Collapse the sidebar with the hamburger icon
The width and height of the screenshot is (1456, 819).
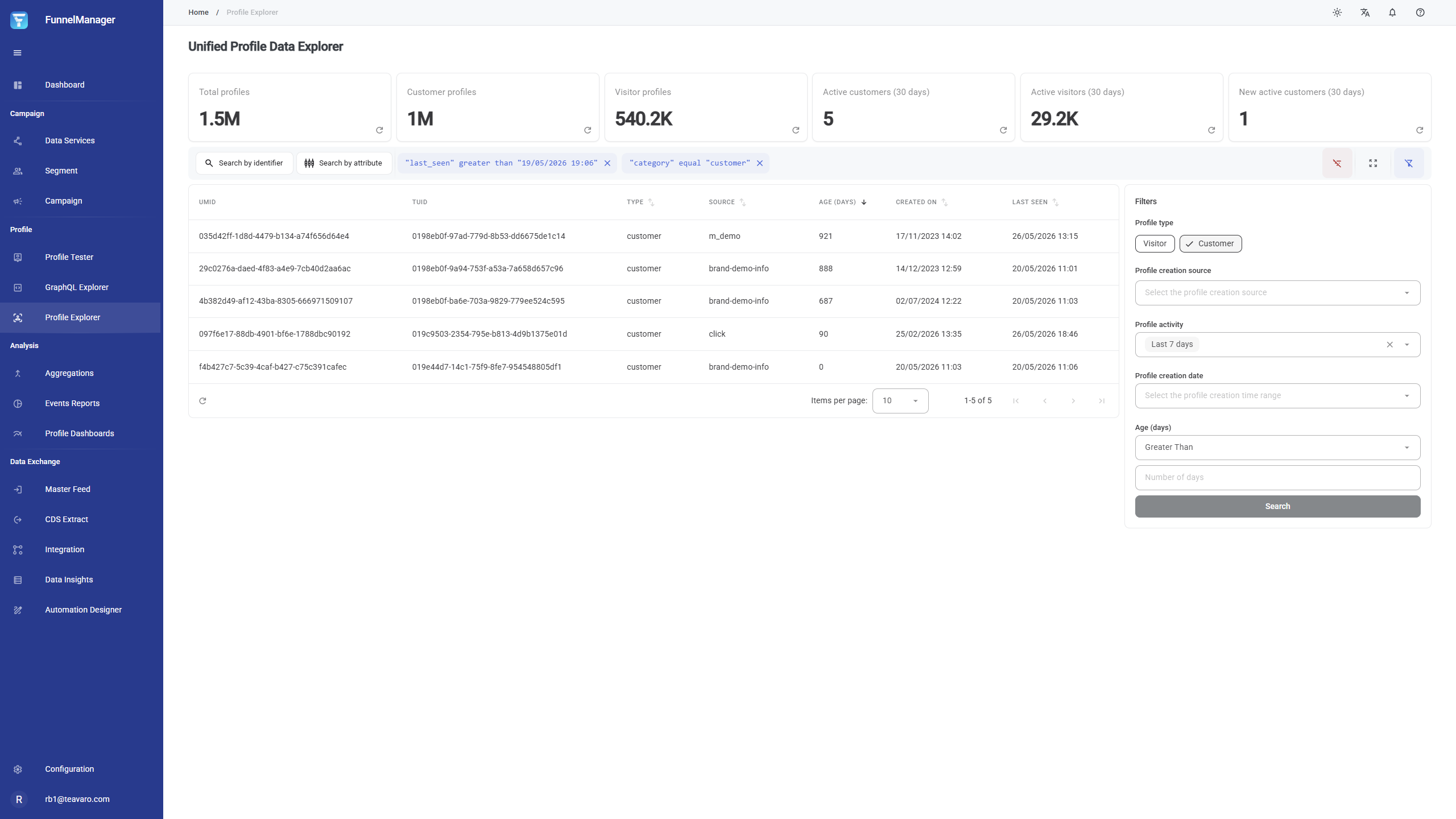click(18, 53)
